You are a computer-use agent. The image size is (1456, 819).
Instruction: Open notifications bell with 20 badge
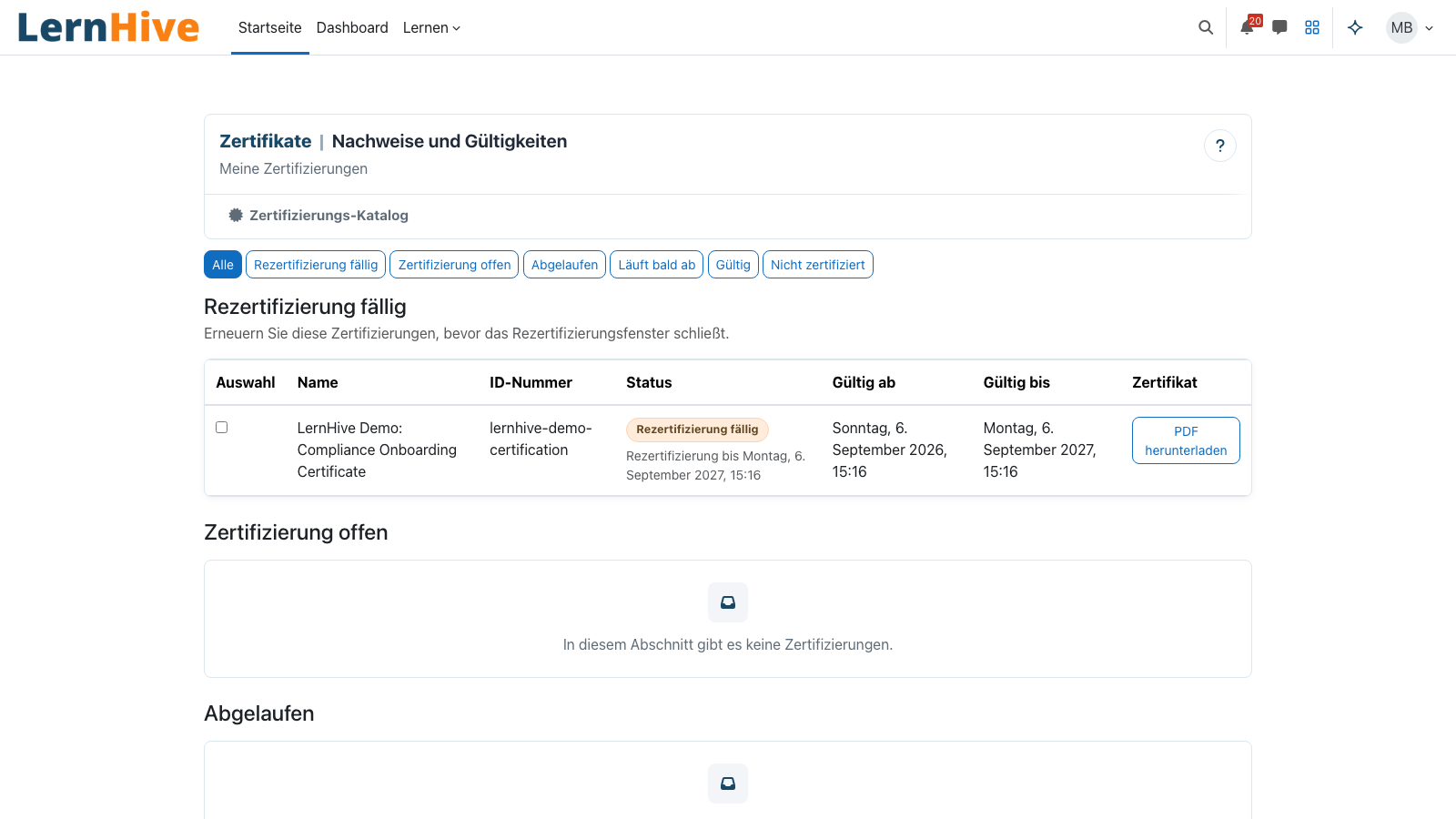(x=1249, y=27)
